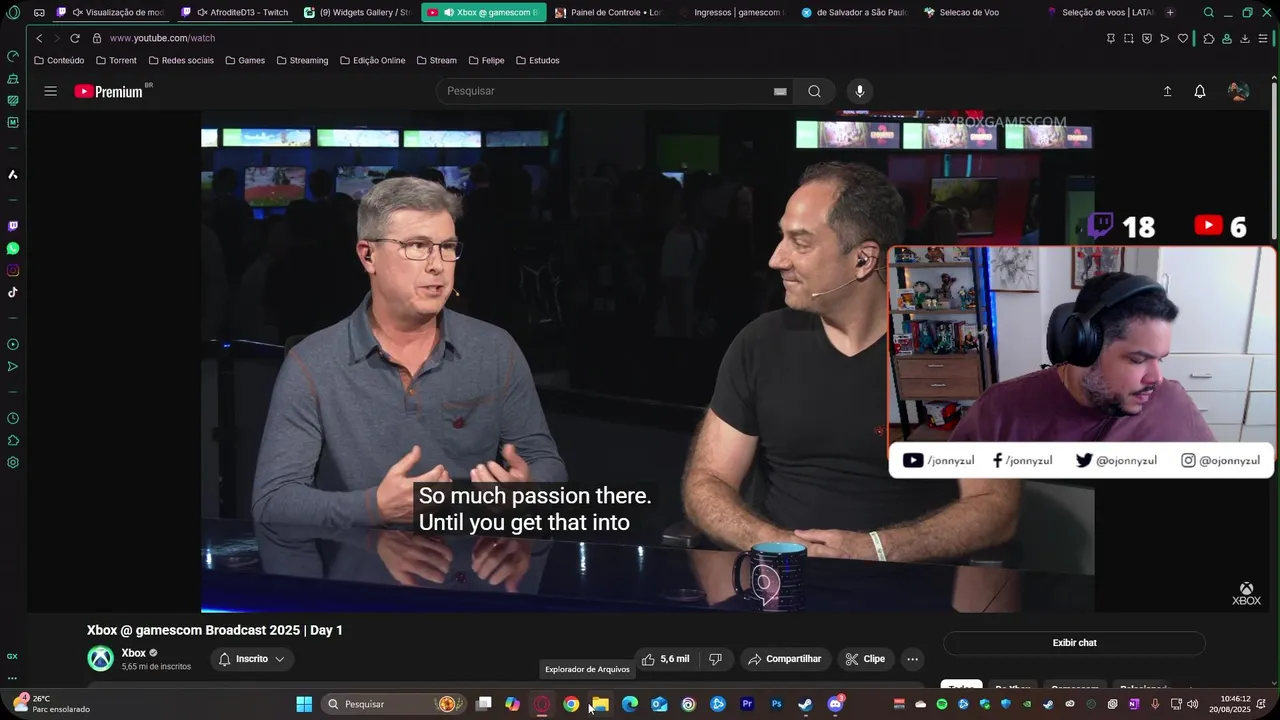
Task: Click the Windows taskbar Pesquisar search box
Action: pyautogui.click(x=392, y=704)
